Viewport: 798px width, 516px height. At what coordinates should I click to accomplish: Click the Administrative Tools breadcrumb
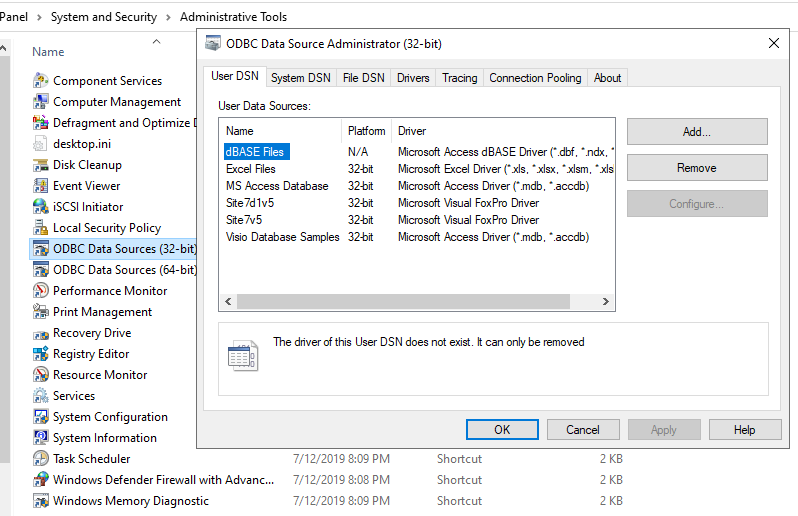233,17
